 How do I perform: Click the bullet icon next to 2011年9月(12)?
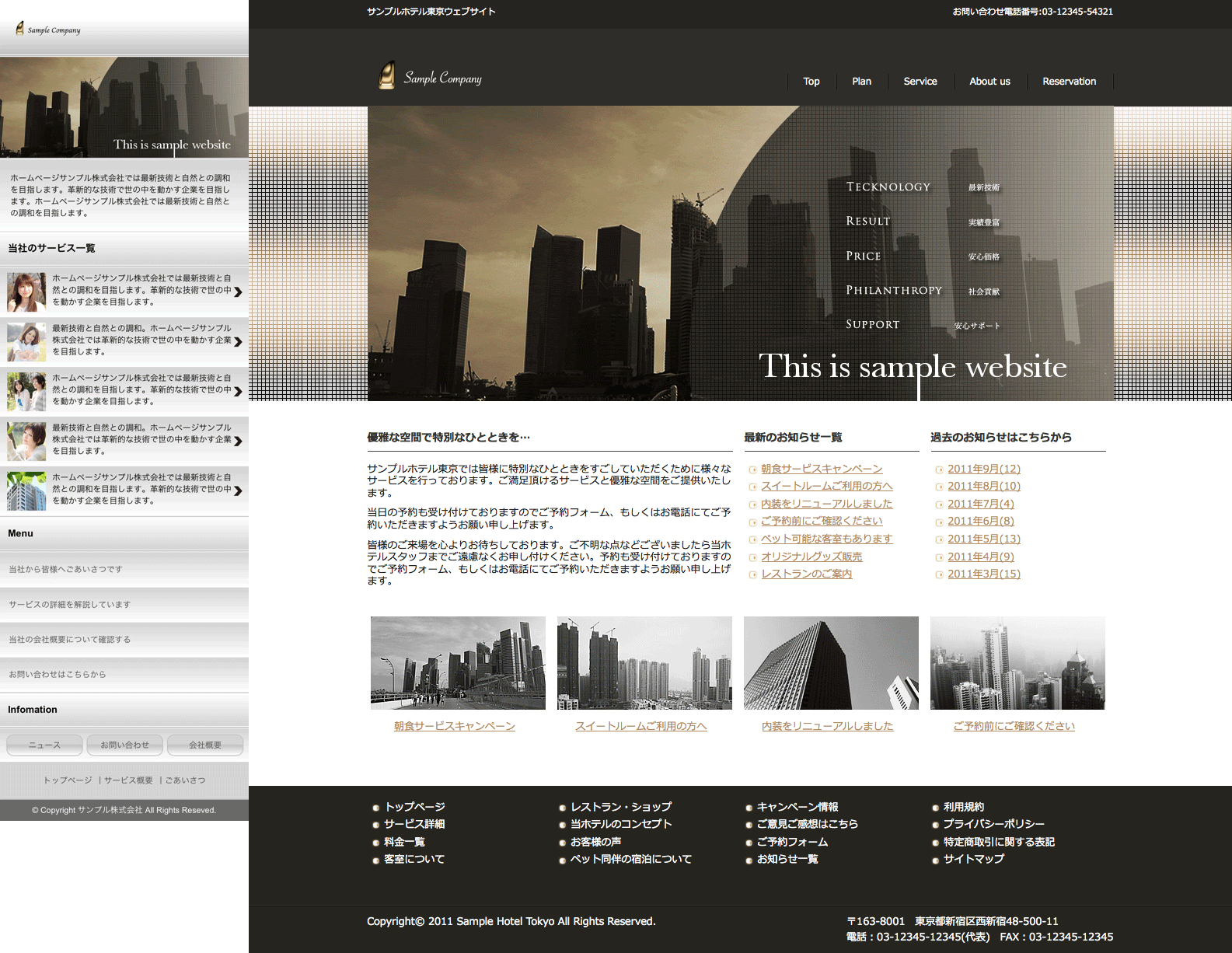[x=939, y=470]
